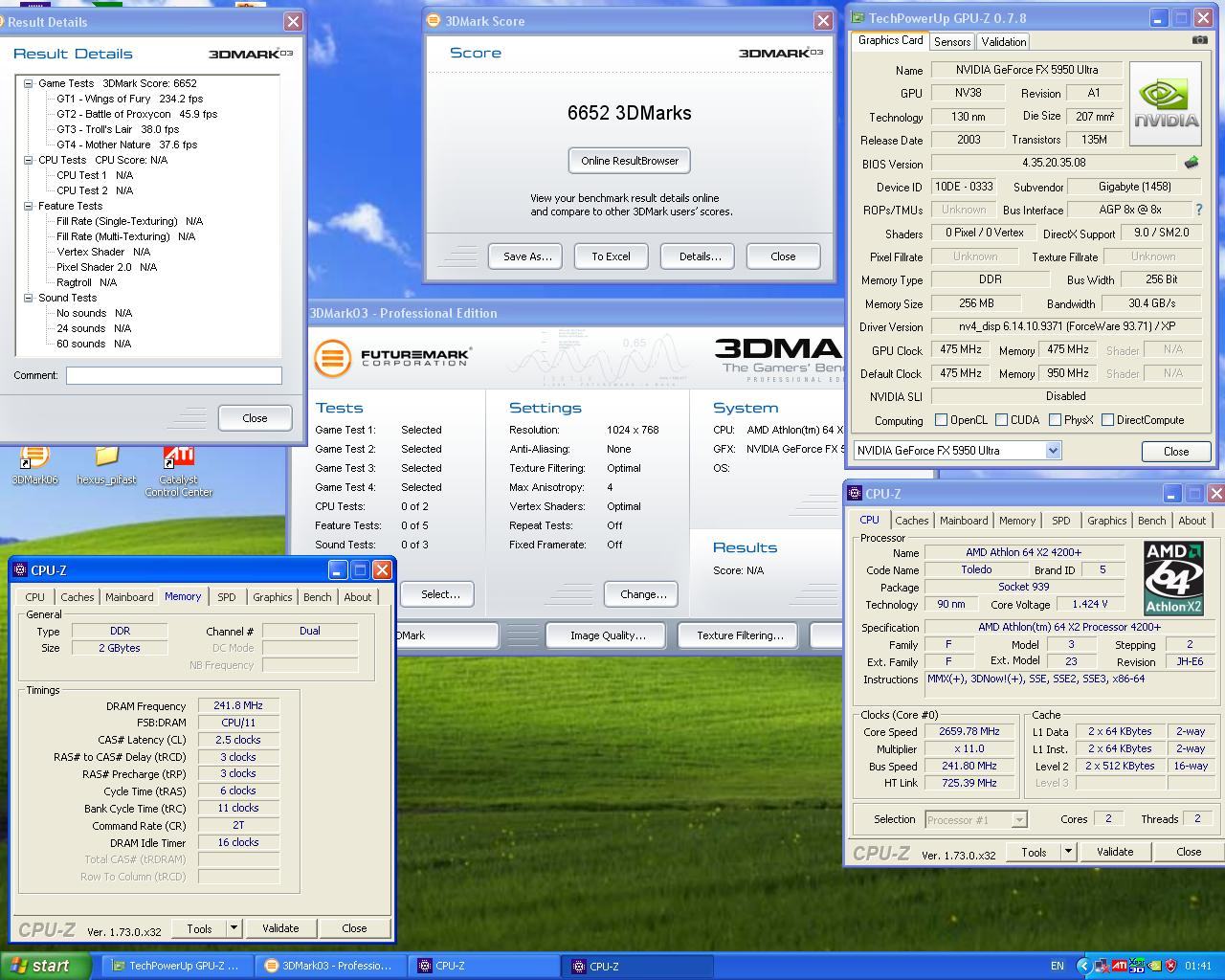Image resolution: width=1225 pixels, height=980 pixels.
Task: Click the NVIDIA tray icon
Action: [x=1154, y=966]
